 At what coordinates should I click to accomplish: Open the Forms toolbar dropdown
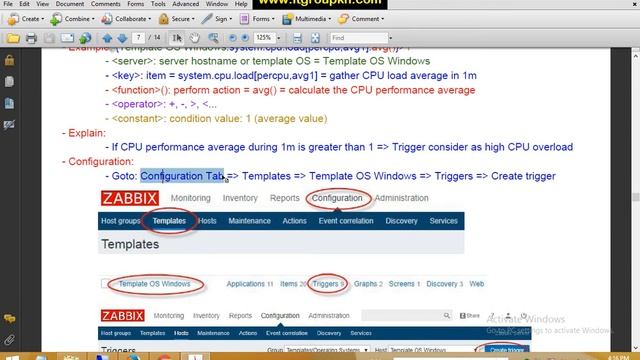point(257,19)
